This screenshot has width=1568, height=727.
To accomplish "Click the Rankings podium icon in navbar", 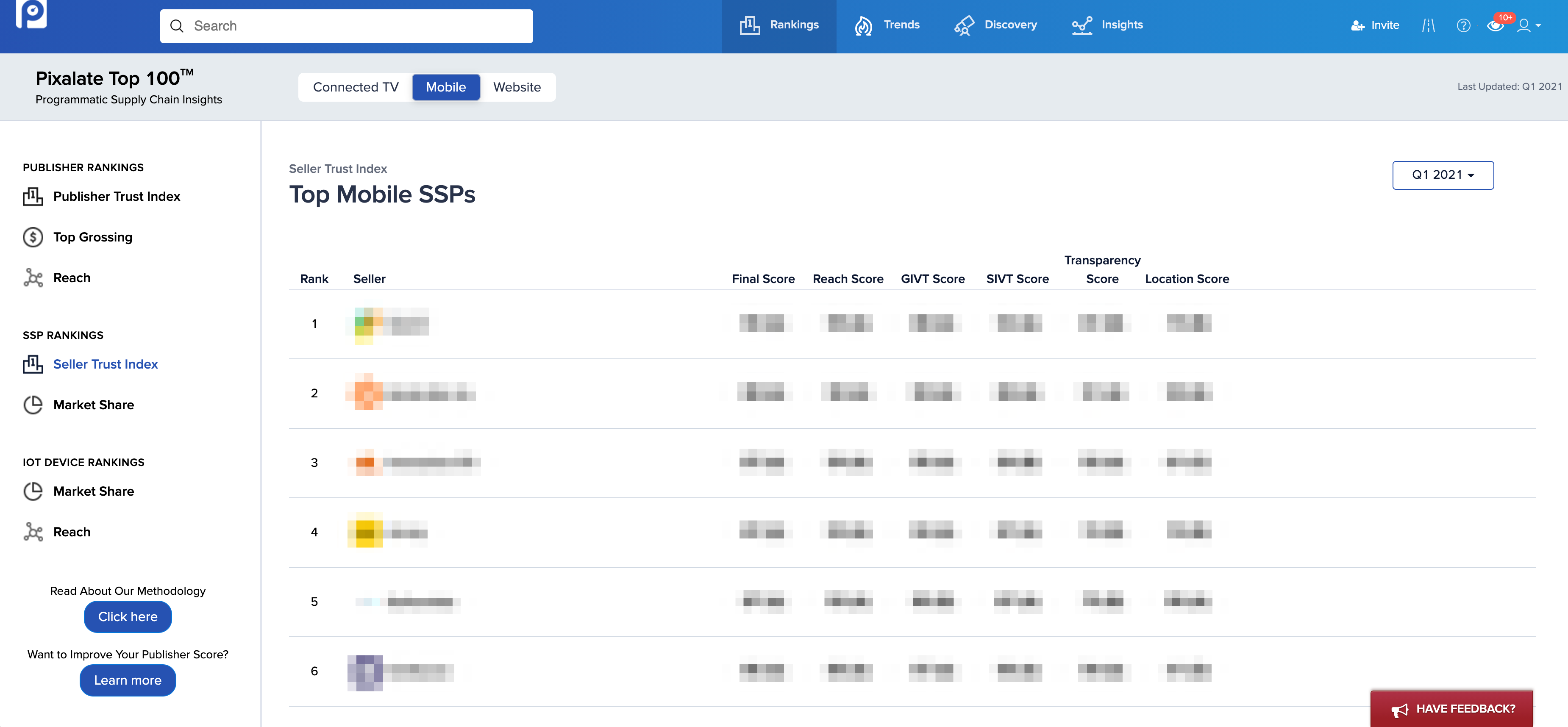I will point(749,25).
